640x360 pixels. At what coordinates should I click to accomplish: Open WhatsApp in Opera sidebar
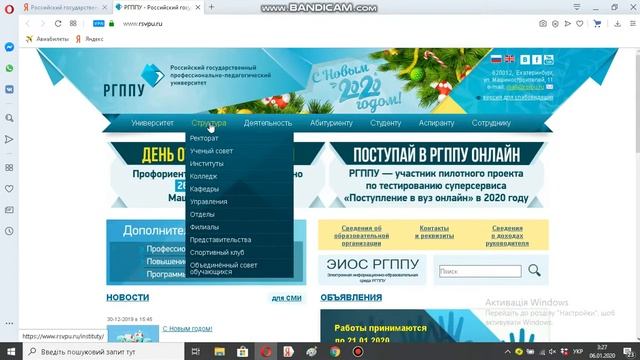click(9, 68)
